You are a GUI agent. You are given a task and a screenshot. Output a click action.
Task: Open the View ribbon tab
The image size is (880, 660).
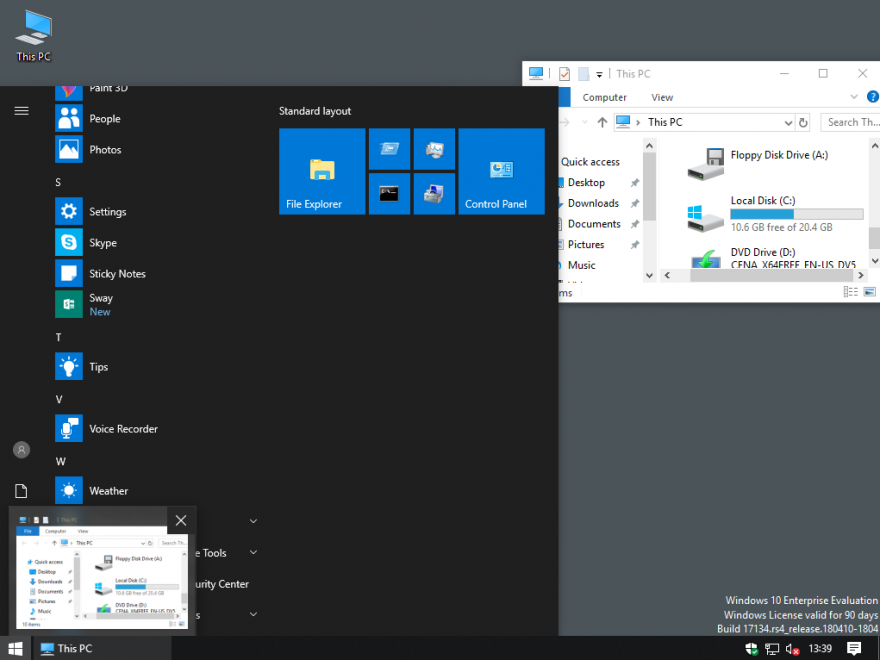point(662,97)
